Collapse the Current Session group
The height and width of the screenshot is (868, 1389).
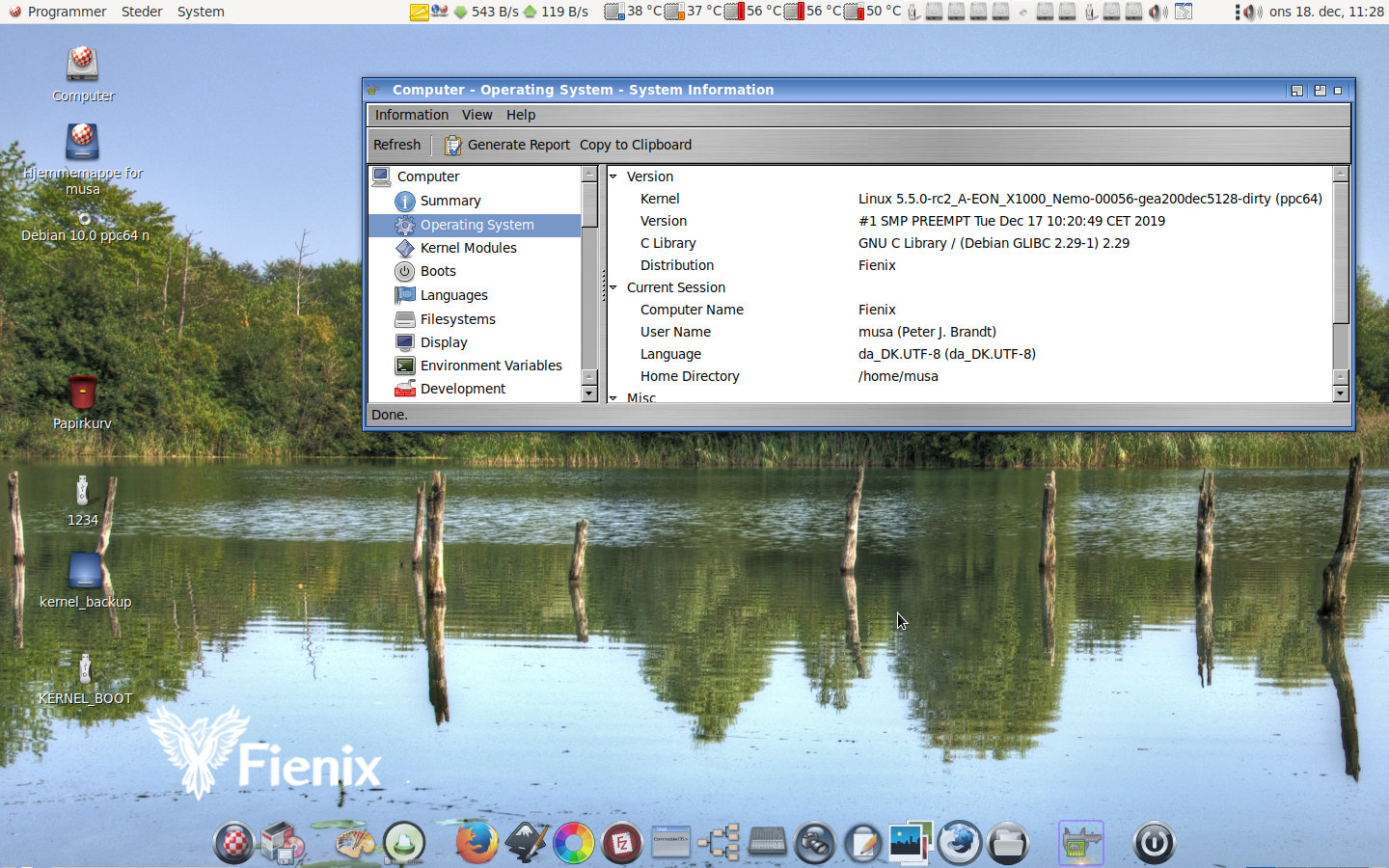[613, 287]
